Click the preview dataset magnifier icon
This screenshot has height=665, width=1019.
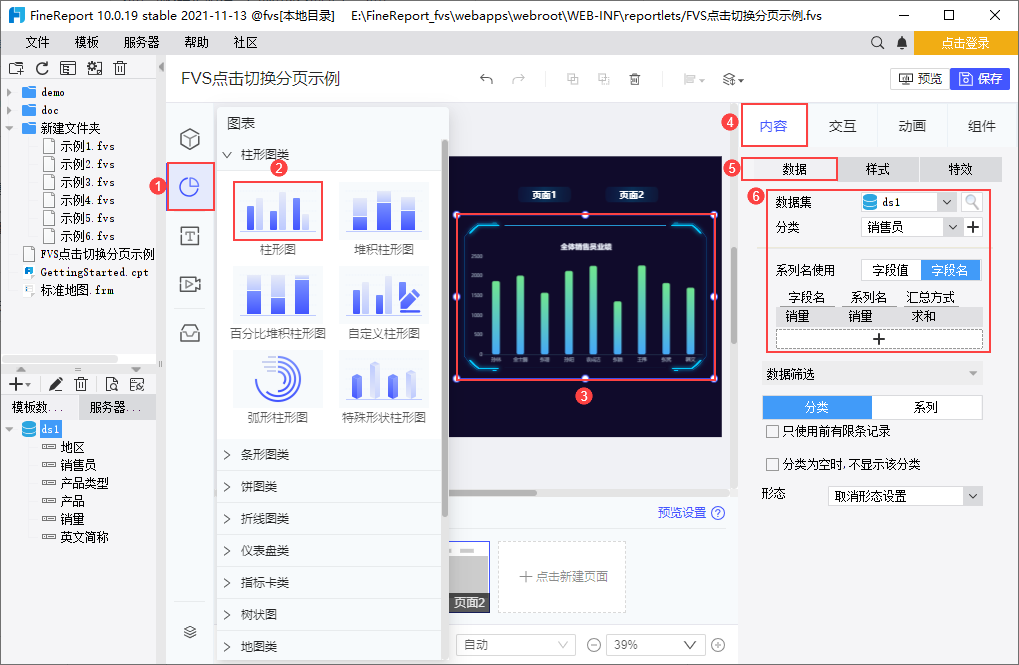(x=112, y=384)
